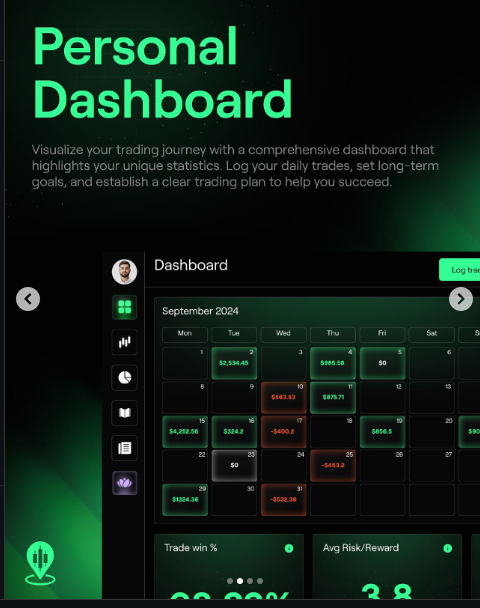Open September 5 cell showing $0
The image size is (480, 608).
382,363
